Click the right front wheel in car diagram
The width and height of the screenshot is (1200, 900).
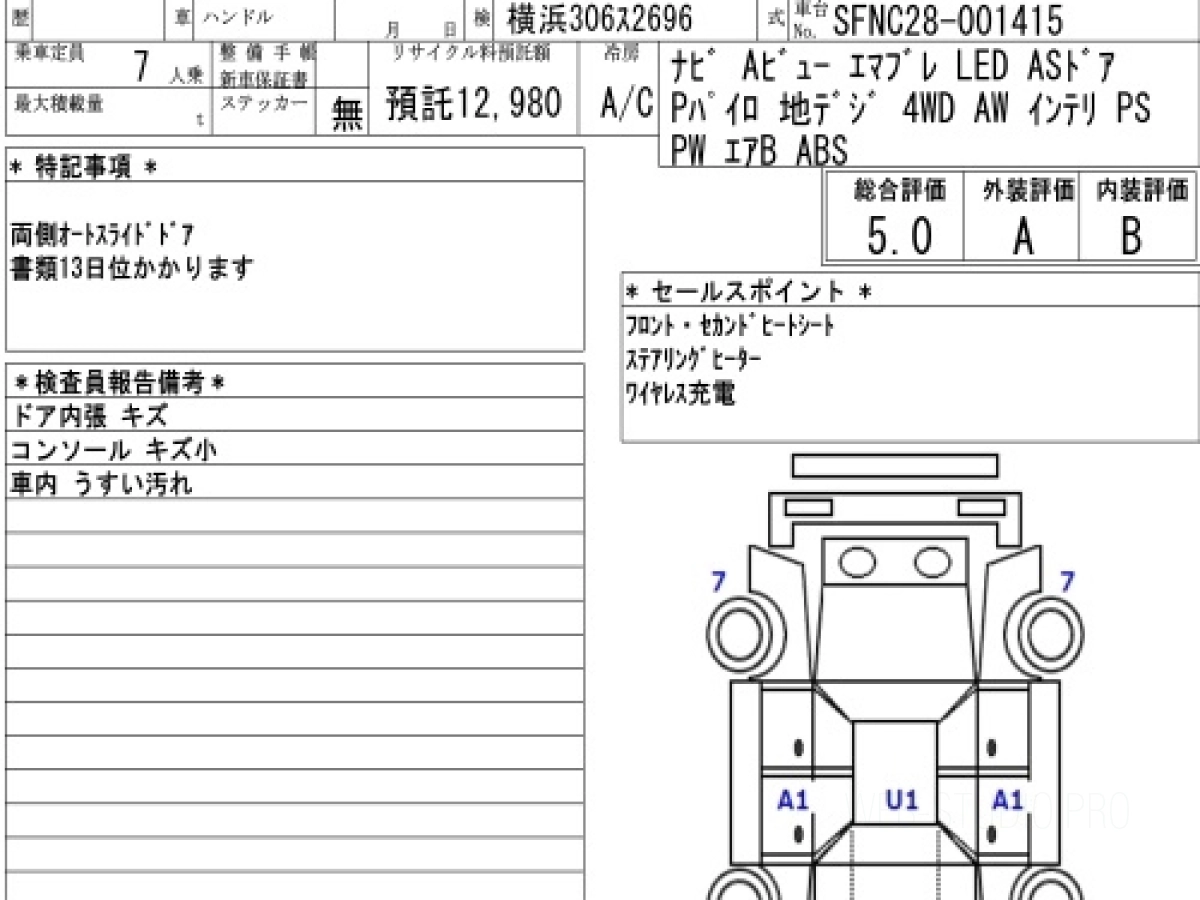[x=1051, y=634]
